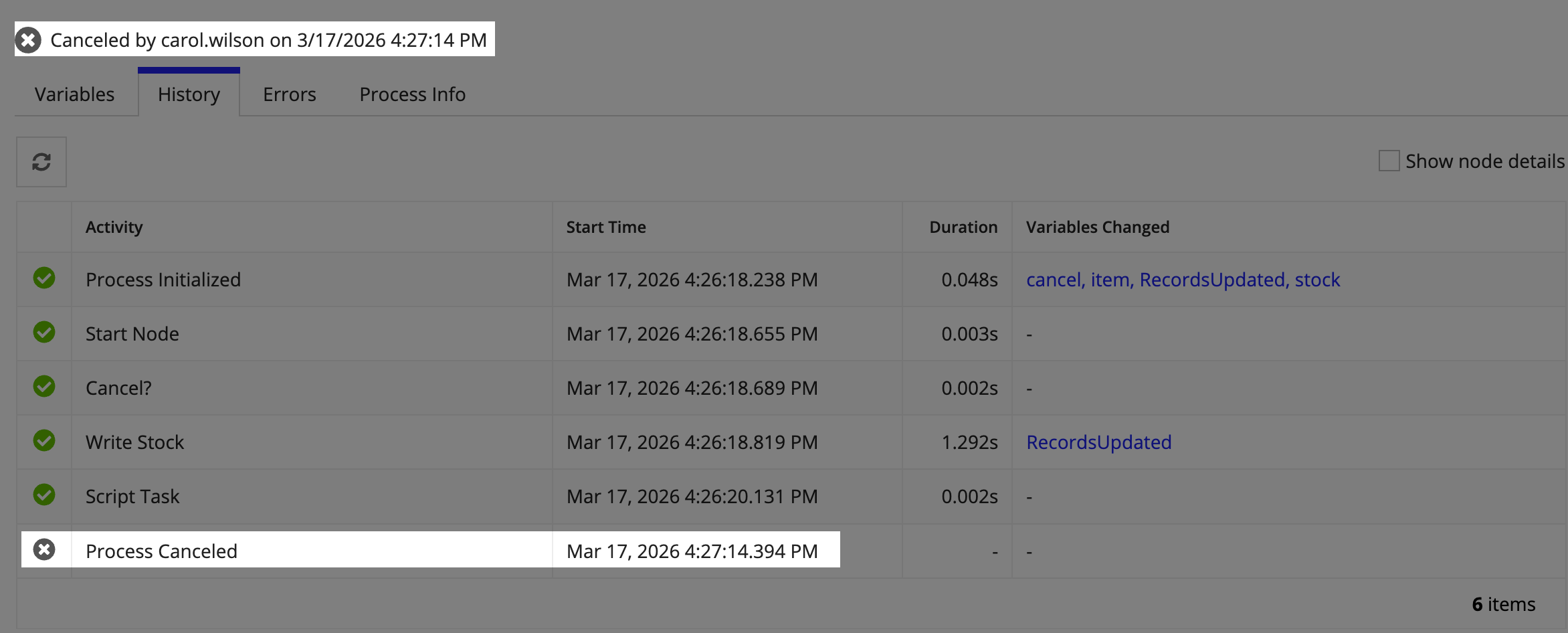The image size is (1568, 633).
Task: Go to the Process Info tab
Action: pos(413,94)
